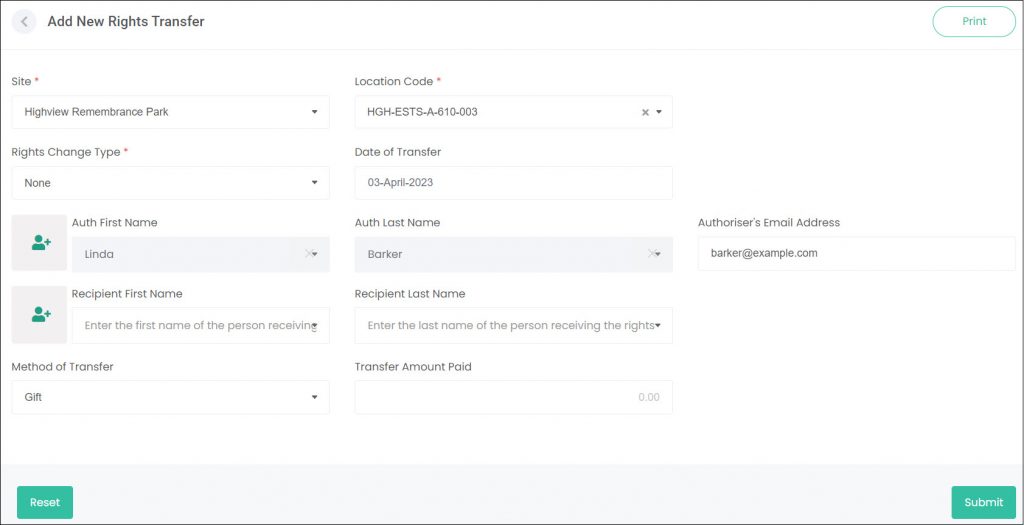Open the Site dropdown
Viewport: 1024px width, 525px height.
tap(170, 112)
